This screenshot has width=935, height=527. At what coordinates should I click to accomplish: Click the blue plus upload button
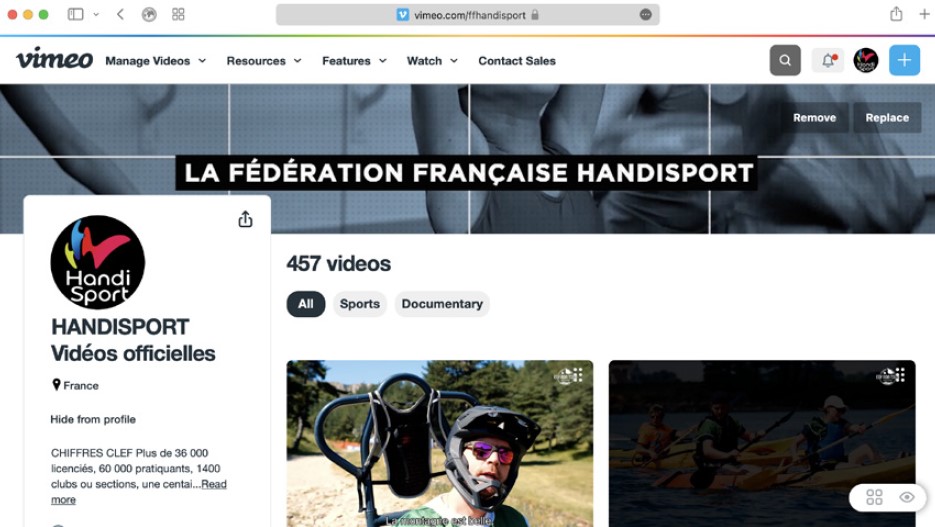click(x=904, y=60)
